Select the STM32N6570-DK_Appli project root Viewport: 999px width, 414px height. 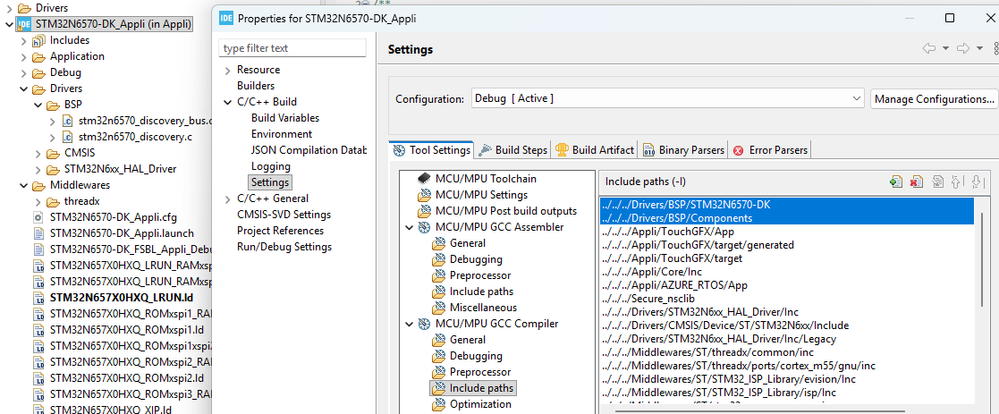point(105,24)
